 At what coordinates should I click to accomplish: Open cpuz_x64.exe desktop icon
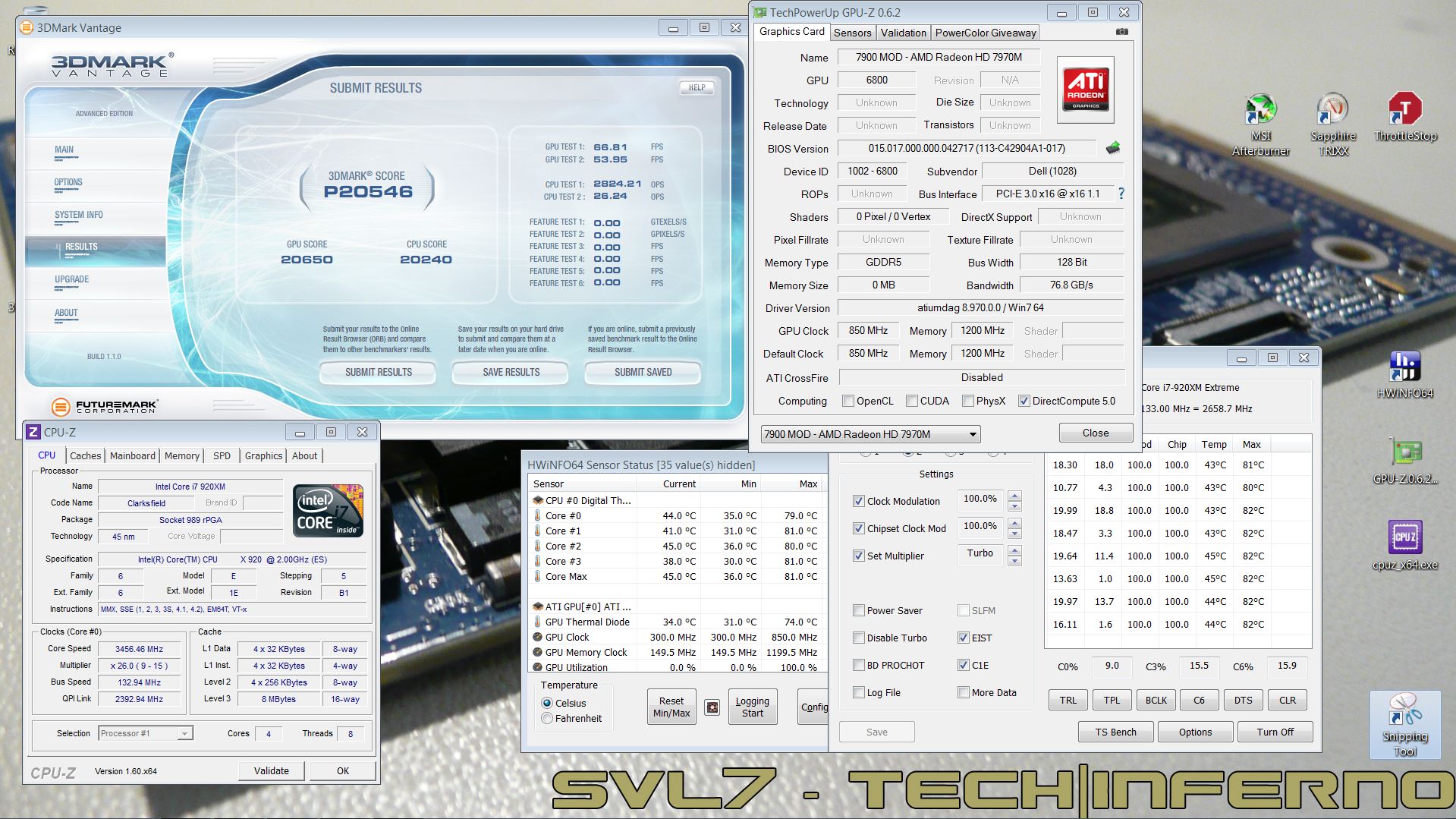[1405, 546]
